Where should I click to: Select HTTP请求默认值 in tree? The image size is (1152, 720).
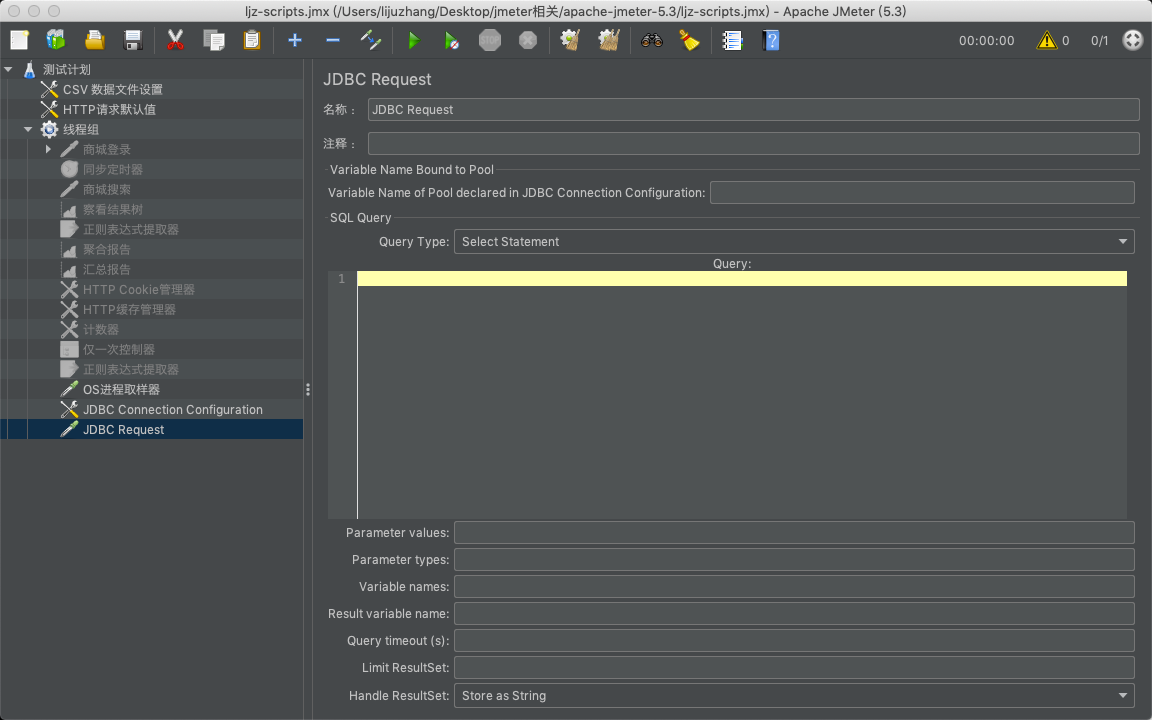(109, 109)
